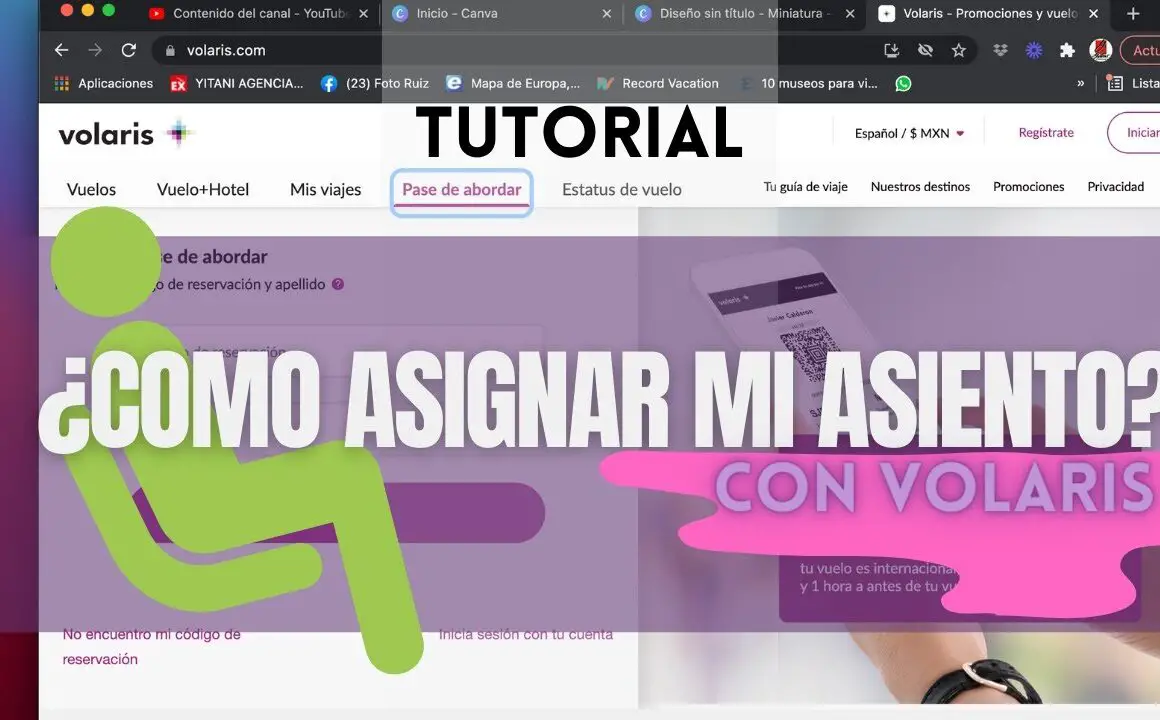Close the Contenido del canal YouTube tab

[363, 13]
